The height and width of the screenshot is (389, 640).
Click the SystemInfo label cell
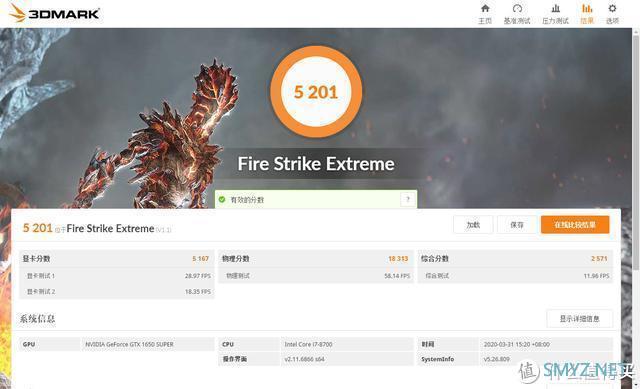click(448, 359)
